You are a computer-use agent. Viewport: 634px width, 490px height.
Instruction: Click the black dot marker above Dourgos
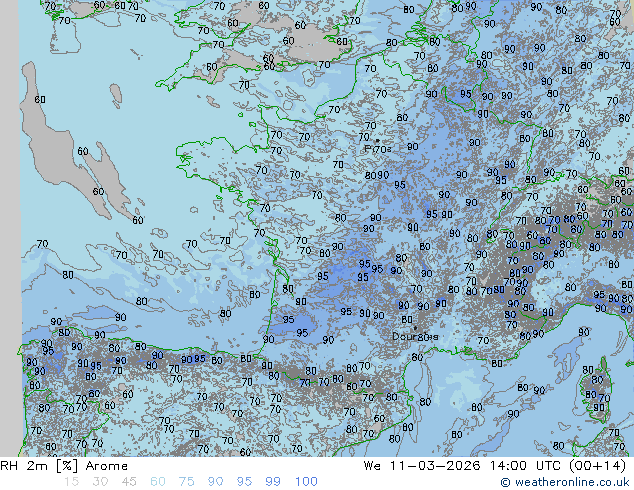414,326
